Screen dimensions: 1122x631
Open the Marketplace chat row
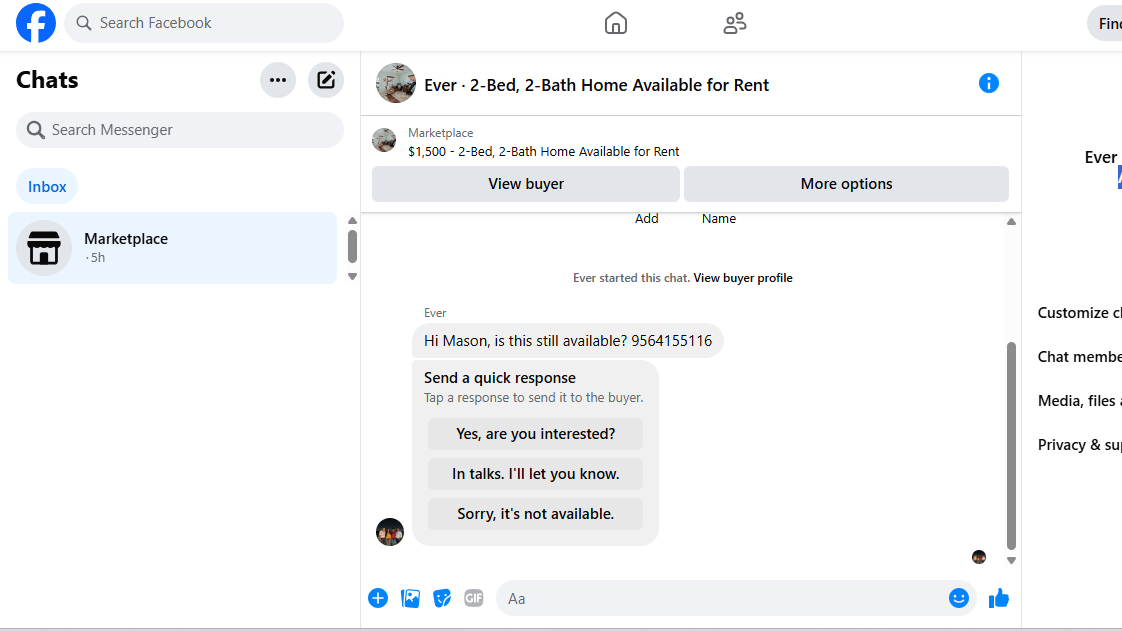(172, 248)
